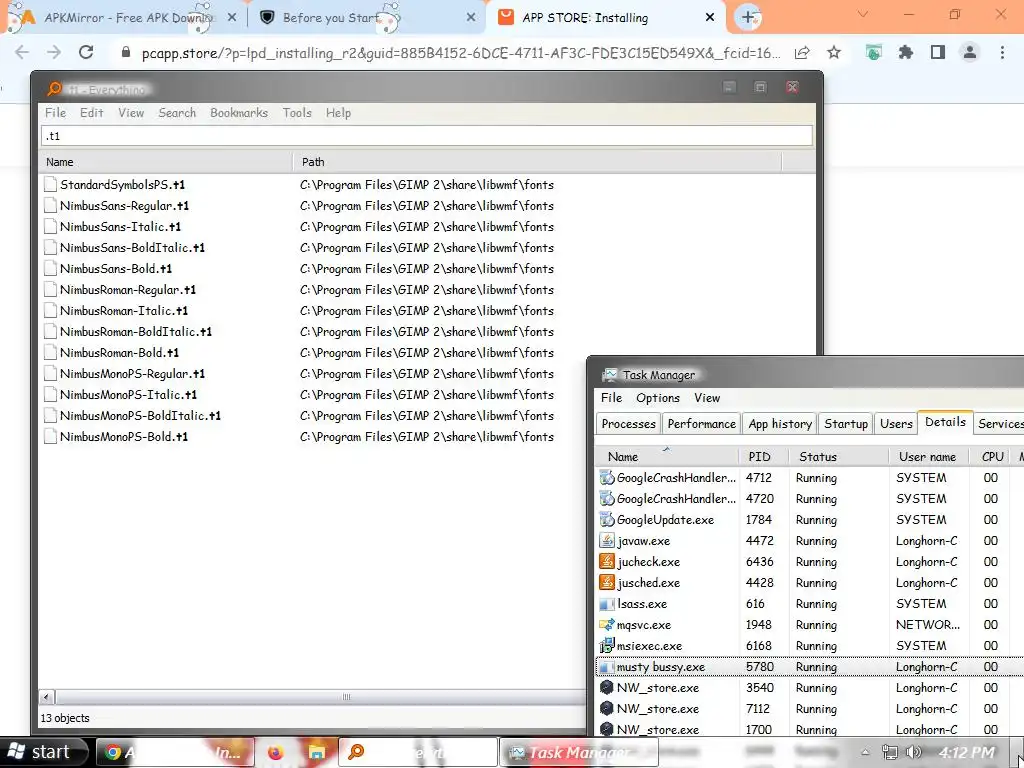Select msiexec.exe process icon
The image size is (1024, 768).
coord(607,646)
